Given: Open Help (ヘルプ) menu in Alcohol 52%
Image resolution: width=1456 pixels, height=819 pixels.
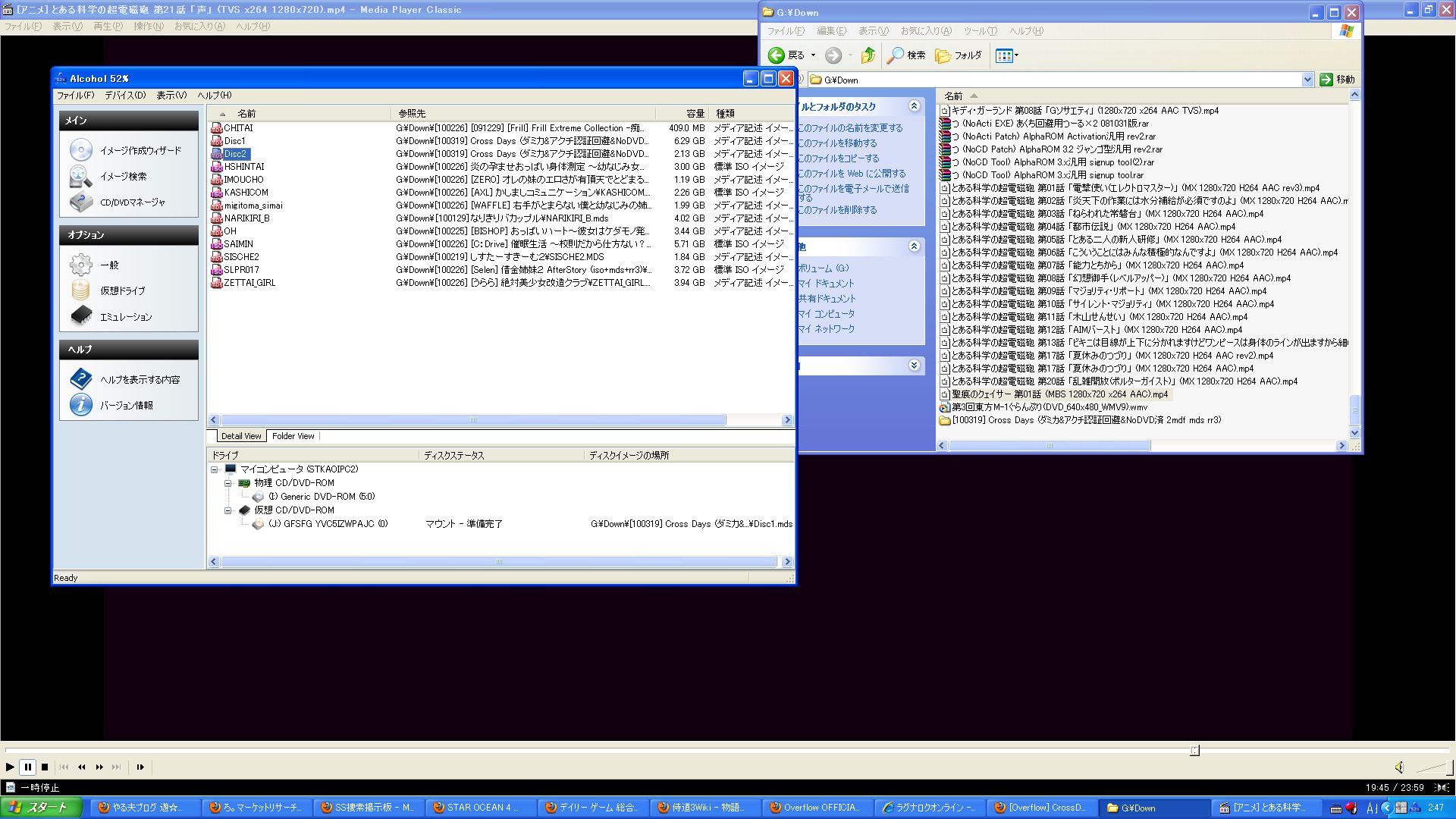Looking at the screenshot, I should click(214, 96).
